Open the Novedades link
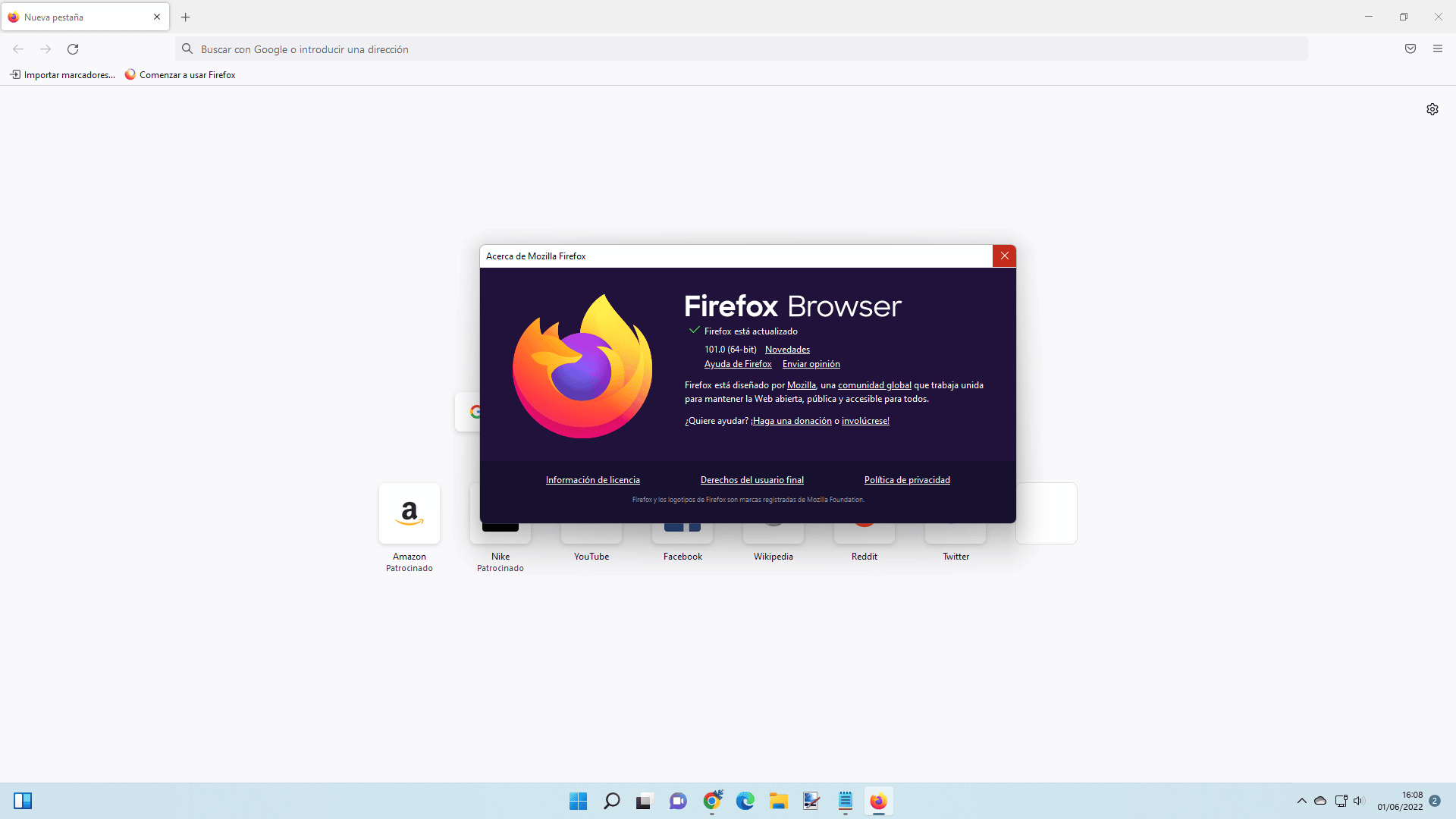Viewport: 1456px width, 819px height. [787, 350]
